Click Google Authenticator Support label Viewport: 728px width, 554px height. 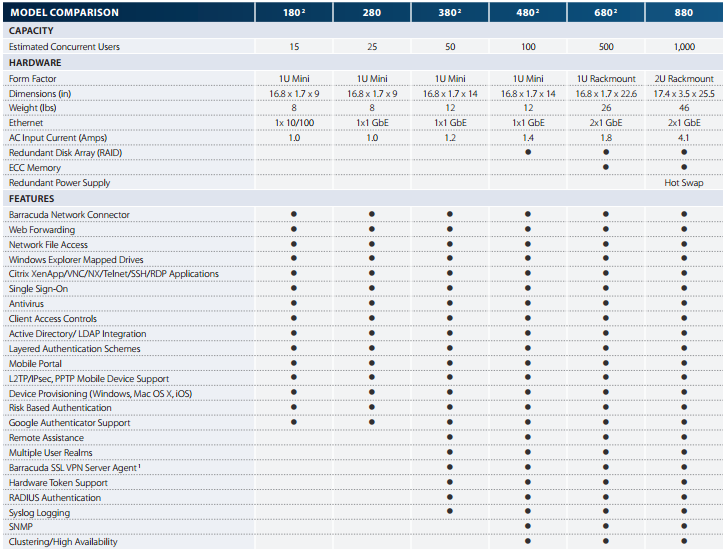pyautogui.click(x=70, y=423)
